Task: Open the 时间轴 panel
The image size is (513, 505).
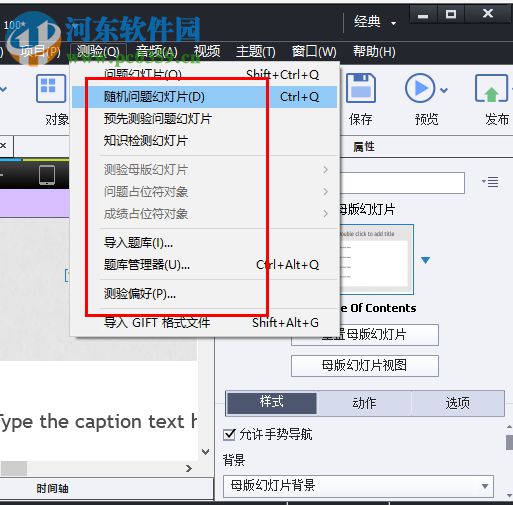Action: [52, 489]
